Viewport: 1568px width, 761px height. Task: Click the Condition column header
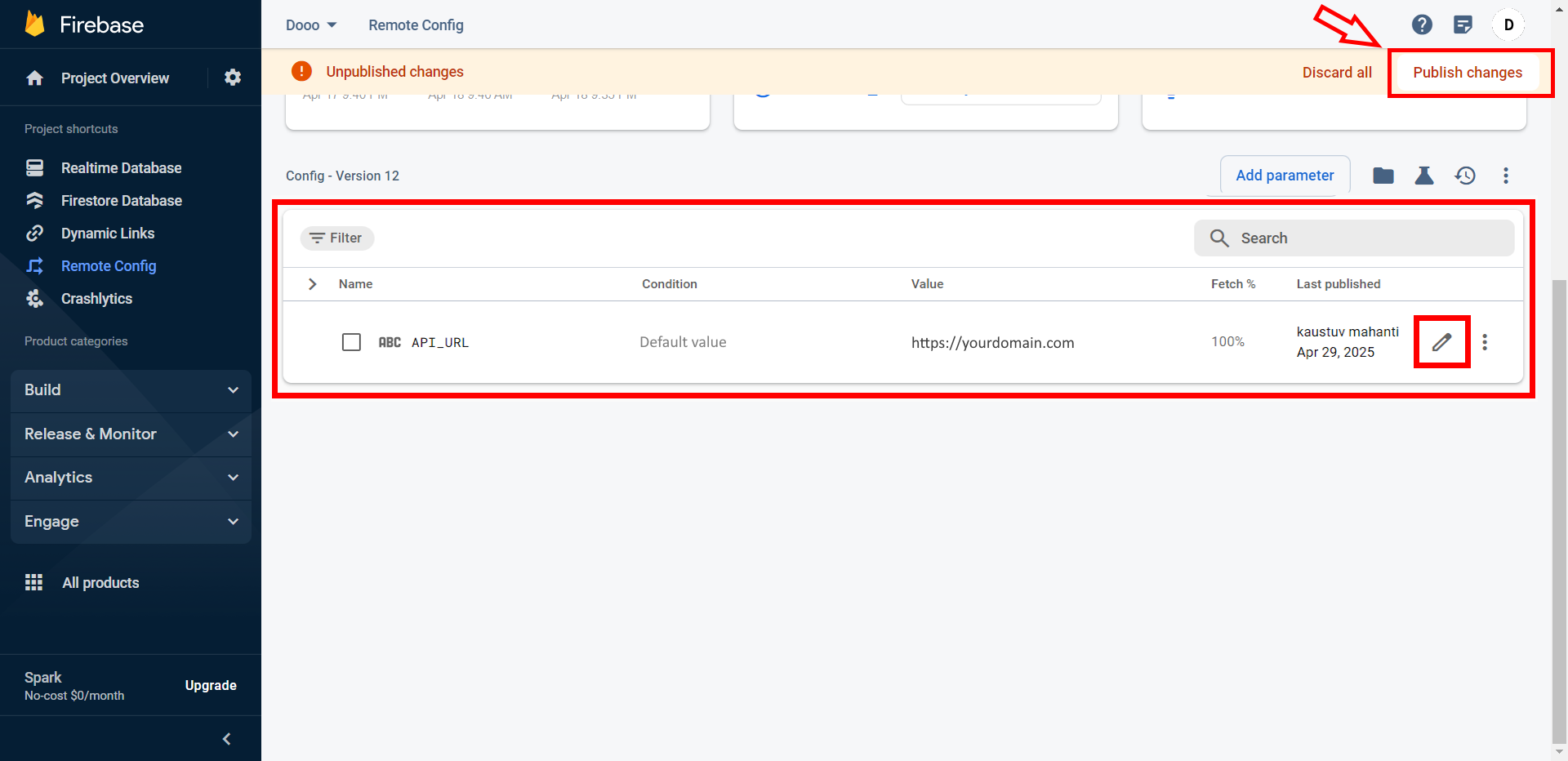tap(670, 284)
